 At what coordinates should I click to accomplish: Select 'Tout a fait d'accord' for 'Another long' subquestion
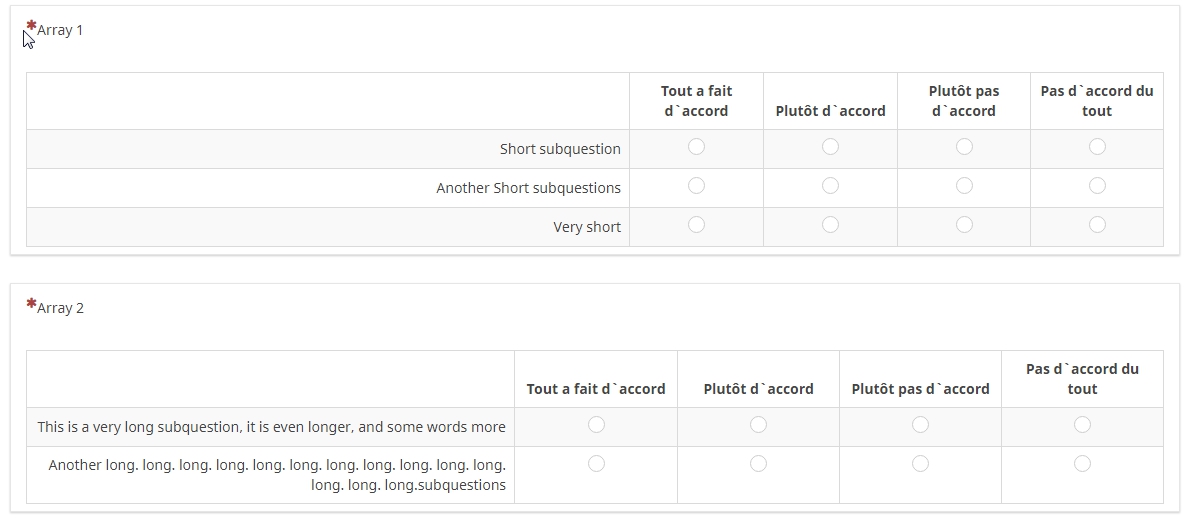click(596, 464)
